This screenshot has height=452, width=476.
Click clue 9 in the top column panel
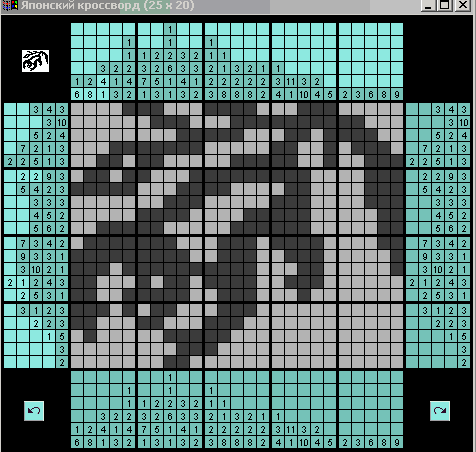(397, 95)
